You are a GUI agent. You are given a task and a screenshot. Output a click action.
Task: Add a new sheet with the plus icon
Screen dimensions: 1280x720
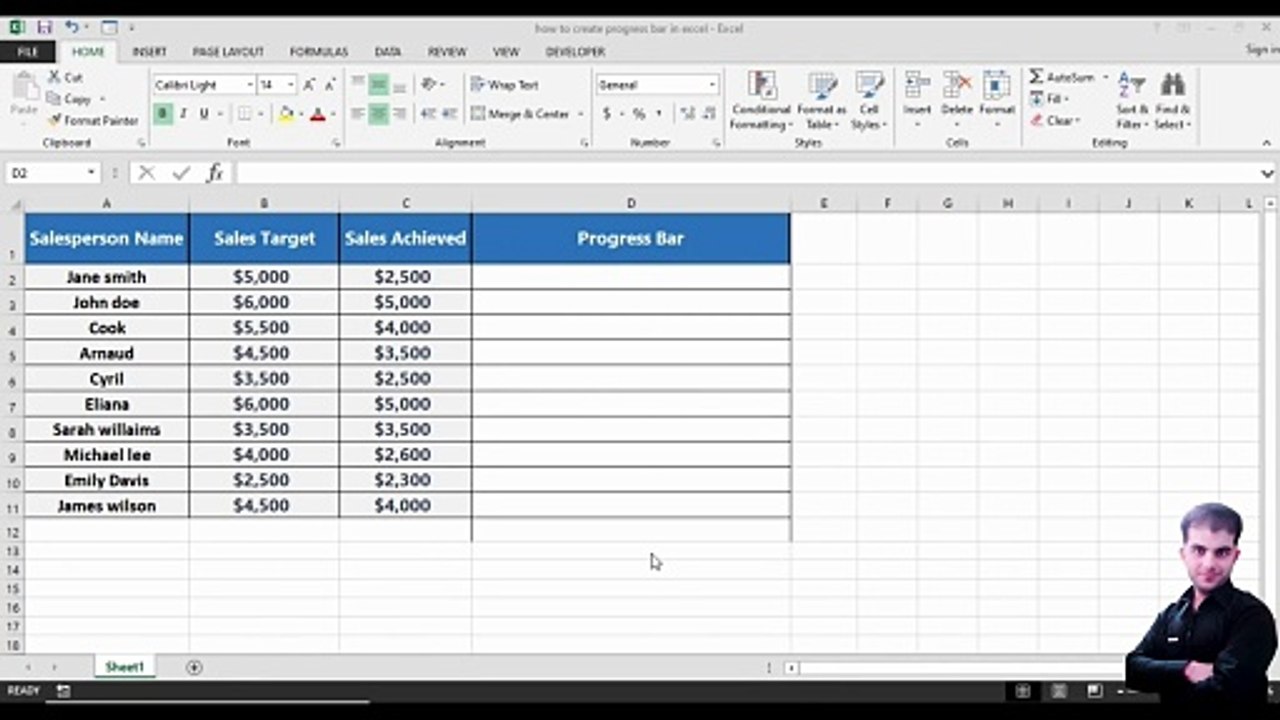[x=194, y=667]
